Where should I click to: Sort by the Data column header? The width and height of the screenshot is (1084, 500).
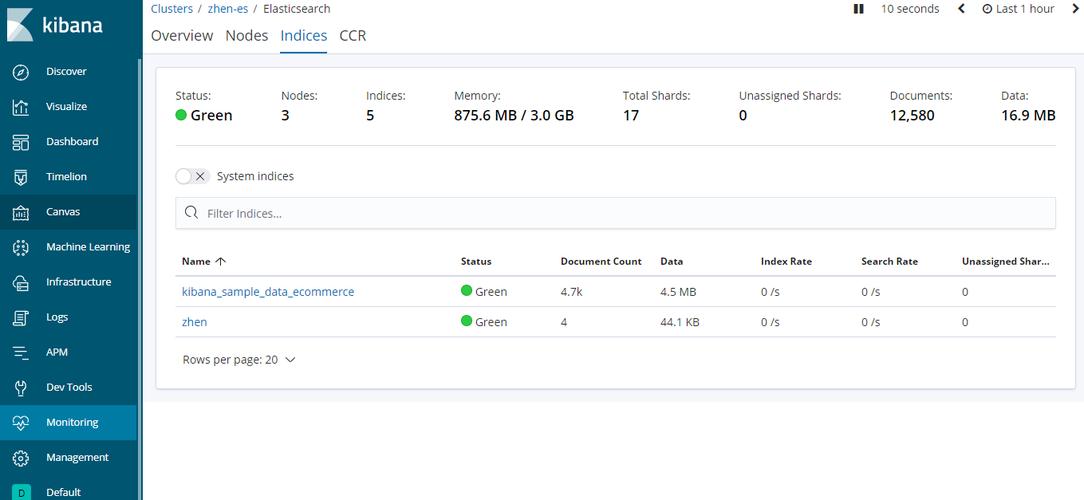click(671, 261)
